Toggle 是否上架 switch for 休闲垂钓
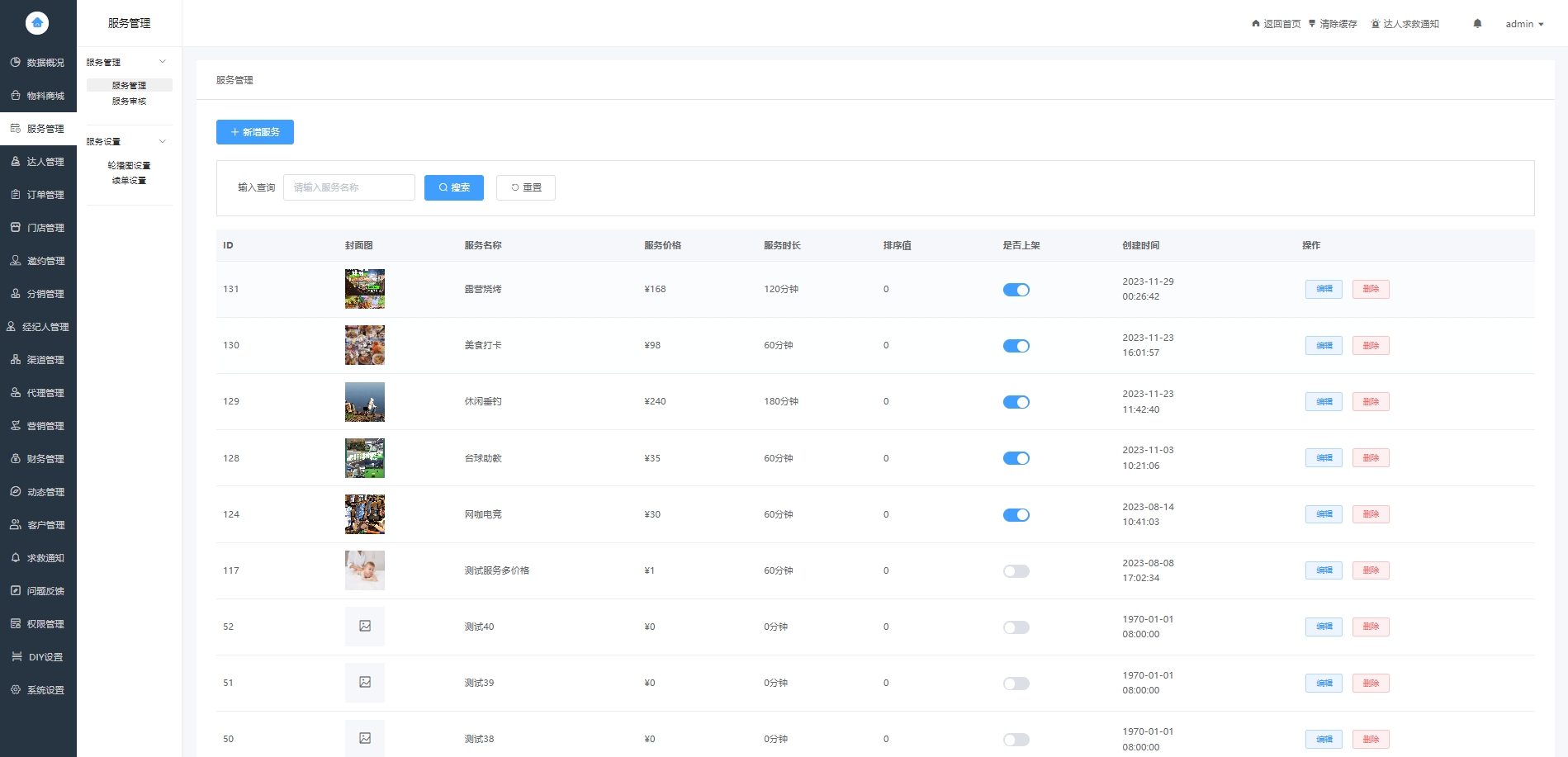Viewport: 1568px width, 757px height. tap(1016, 402)
